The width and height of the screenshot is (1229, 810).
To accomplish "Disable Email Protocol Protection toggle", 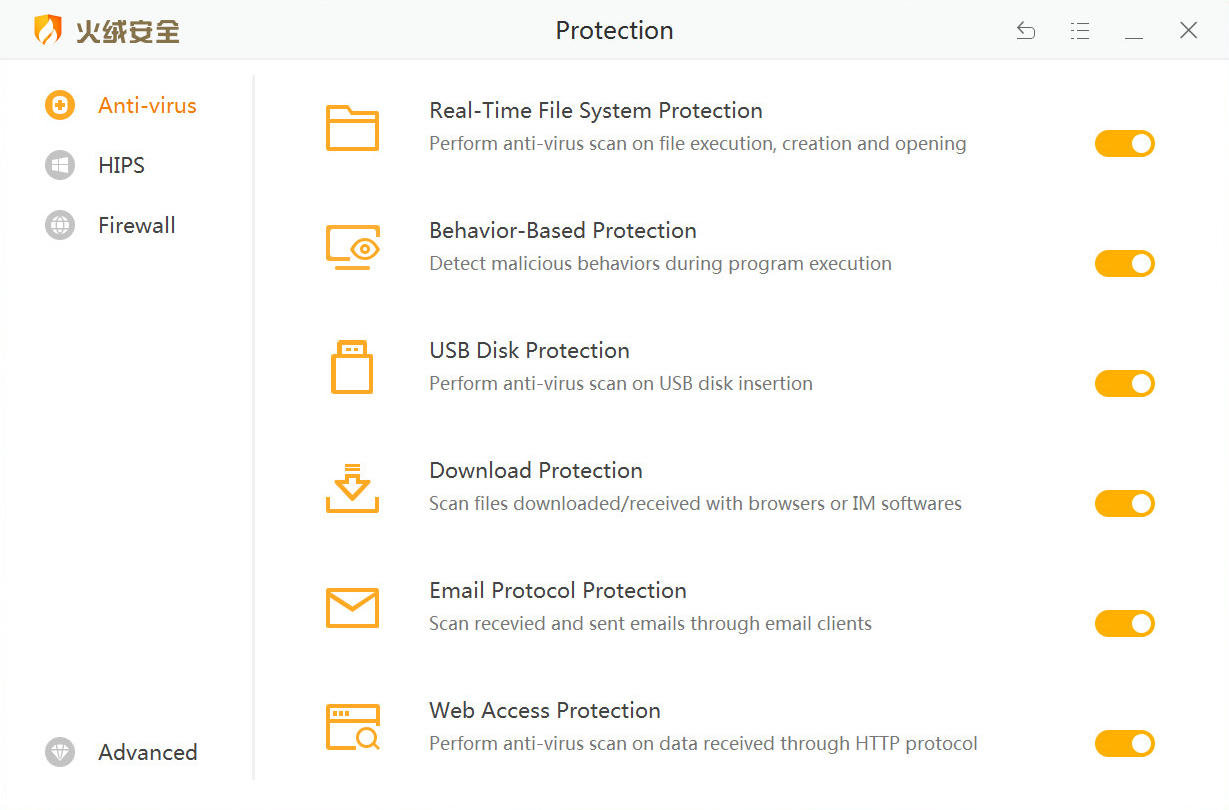I will point(1124,624).
